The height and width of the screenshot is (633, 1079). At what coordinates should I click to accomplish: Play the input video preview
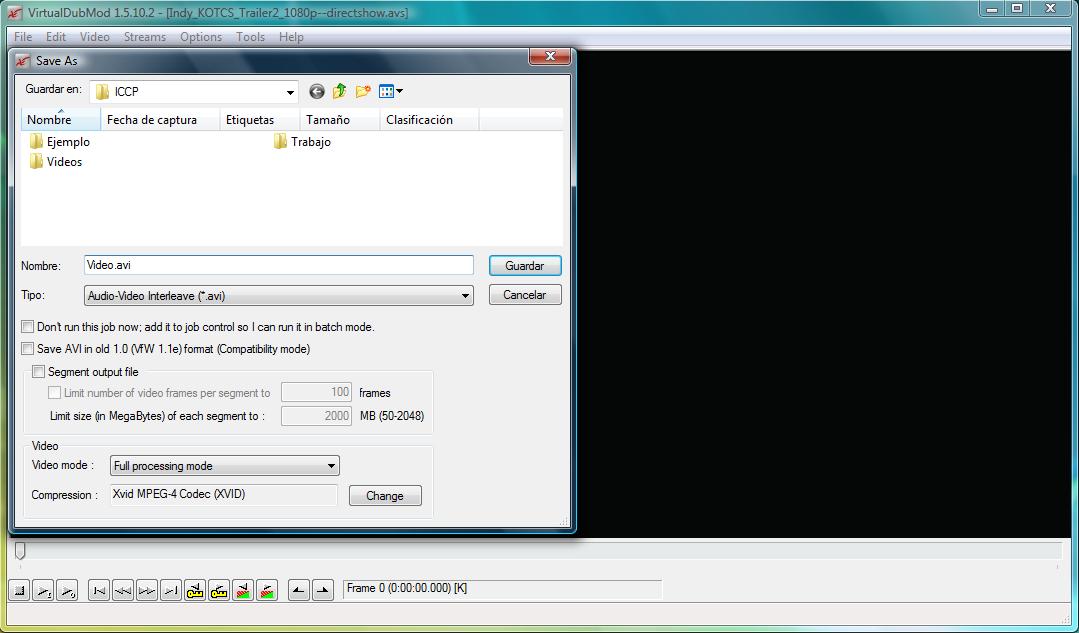pyautogui.click(x=43, y=590)
